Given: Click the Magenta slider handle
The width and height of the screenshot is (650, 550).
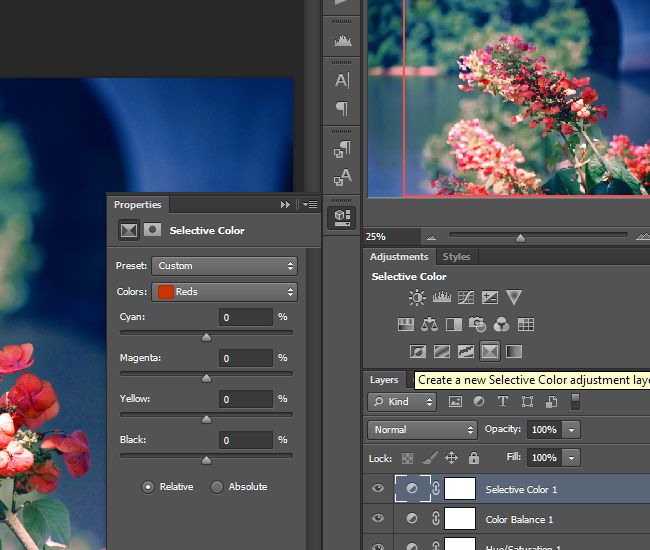Looking at the screenshot, I should point(206,378).
